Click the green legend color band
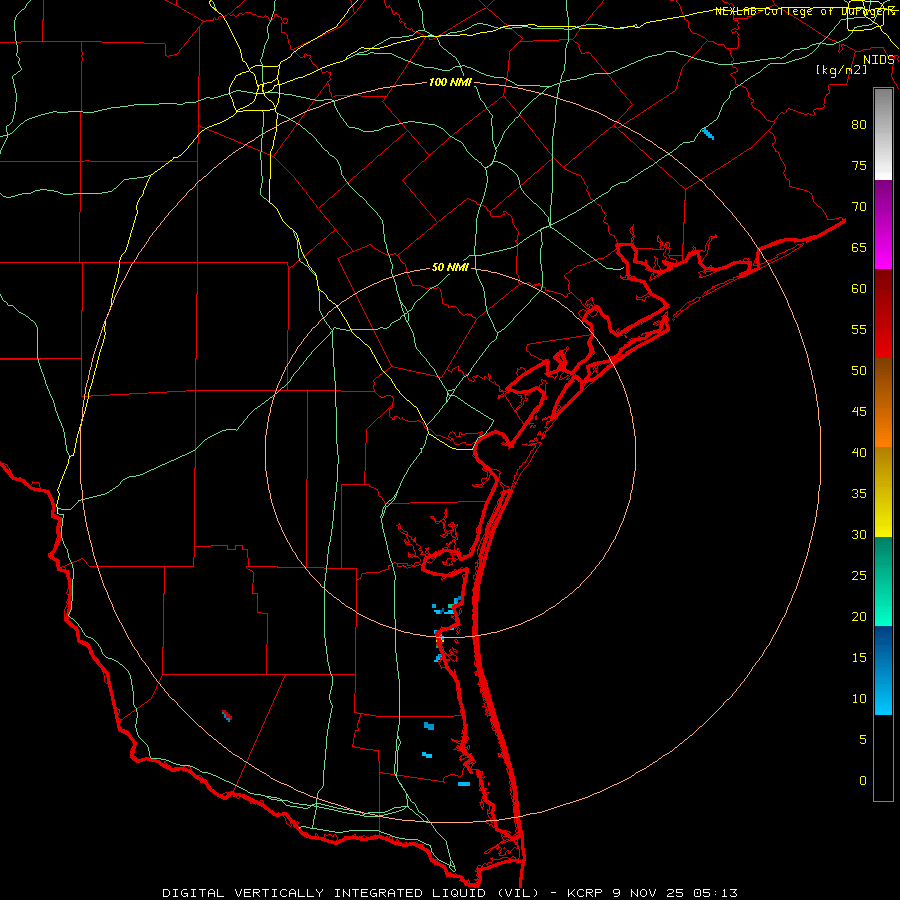Viewport: 900px width, 900px height. pos(883,581)
